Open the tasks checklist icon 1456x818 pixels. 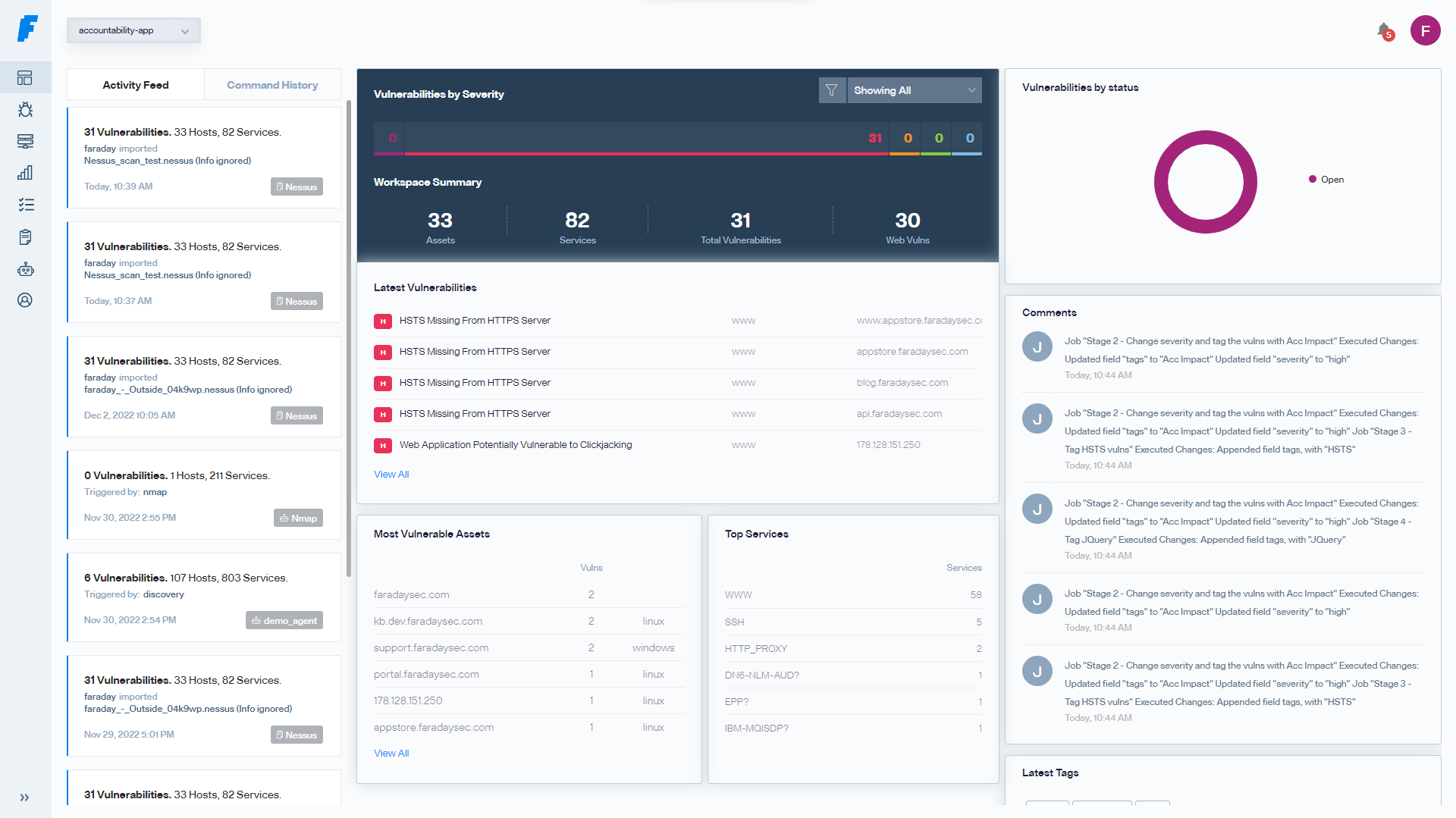pyautogui.click(x=25, y=205)
